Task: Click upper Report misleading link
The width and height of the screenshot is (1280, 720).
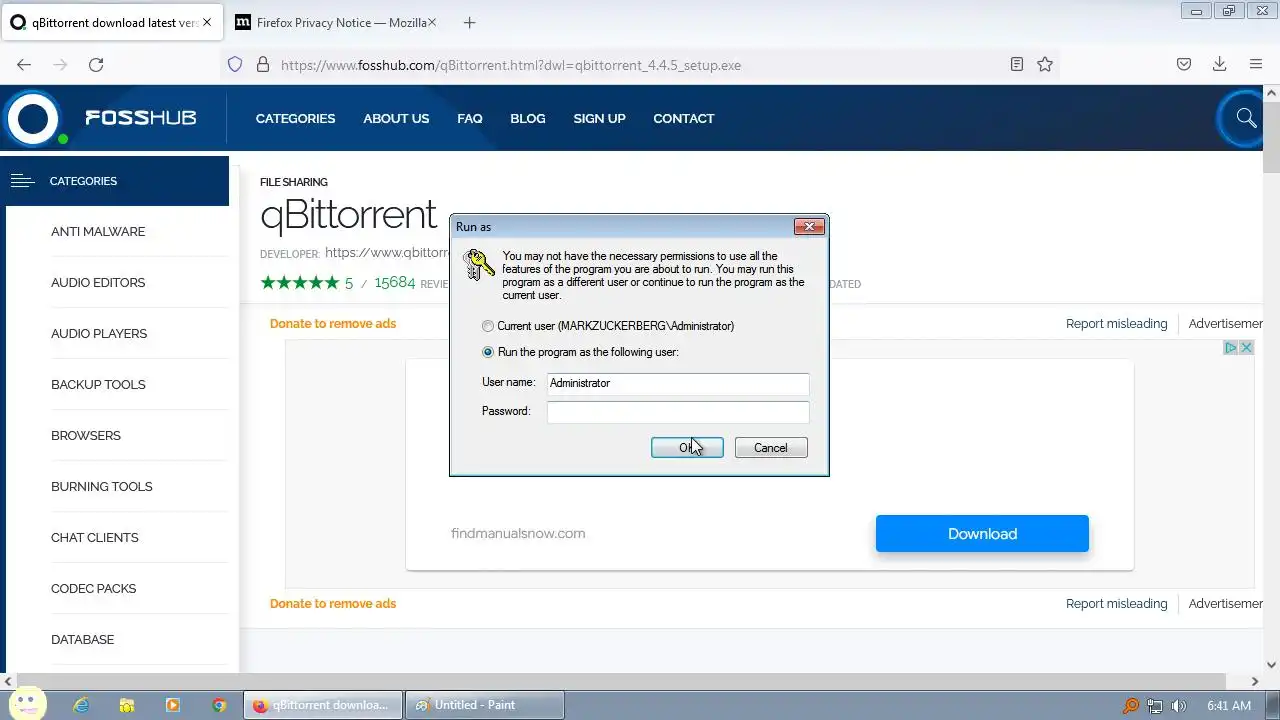Action: tap(1116, 323)
